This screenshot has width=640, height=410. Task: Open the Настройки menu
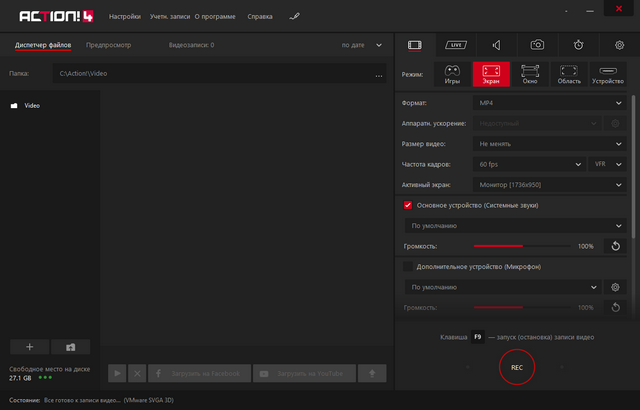[124, 17]
